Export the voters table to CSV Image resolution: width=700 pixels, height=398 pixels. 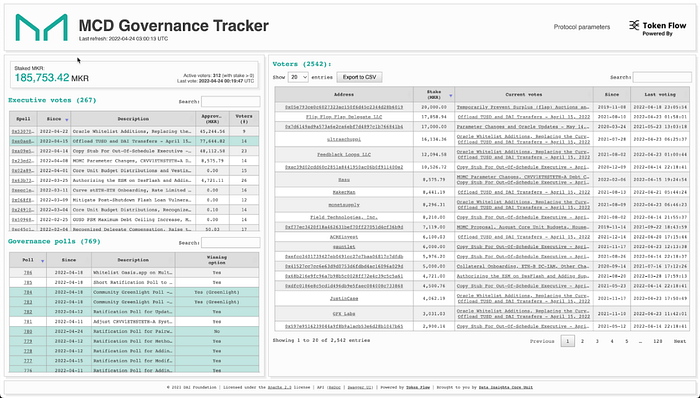359,77
